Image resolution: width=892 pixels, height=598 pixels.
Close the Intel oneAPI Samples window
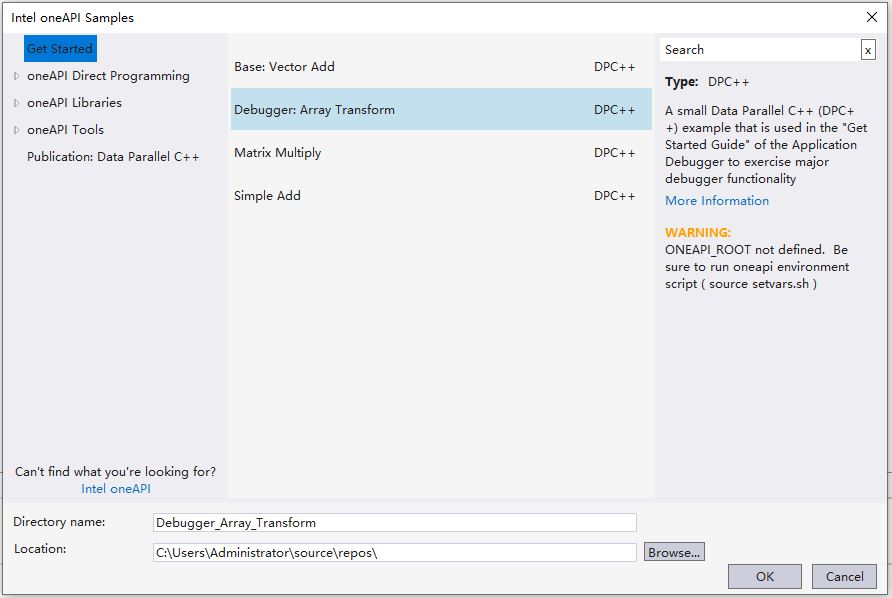coord(874,17)
